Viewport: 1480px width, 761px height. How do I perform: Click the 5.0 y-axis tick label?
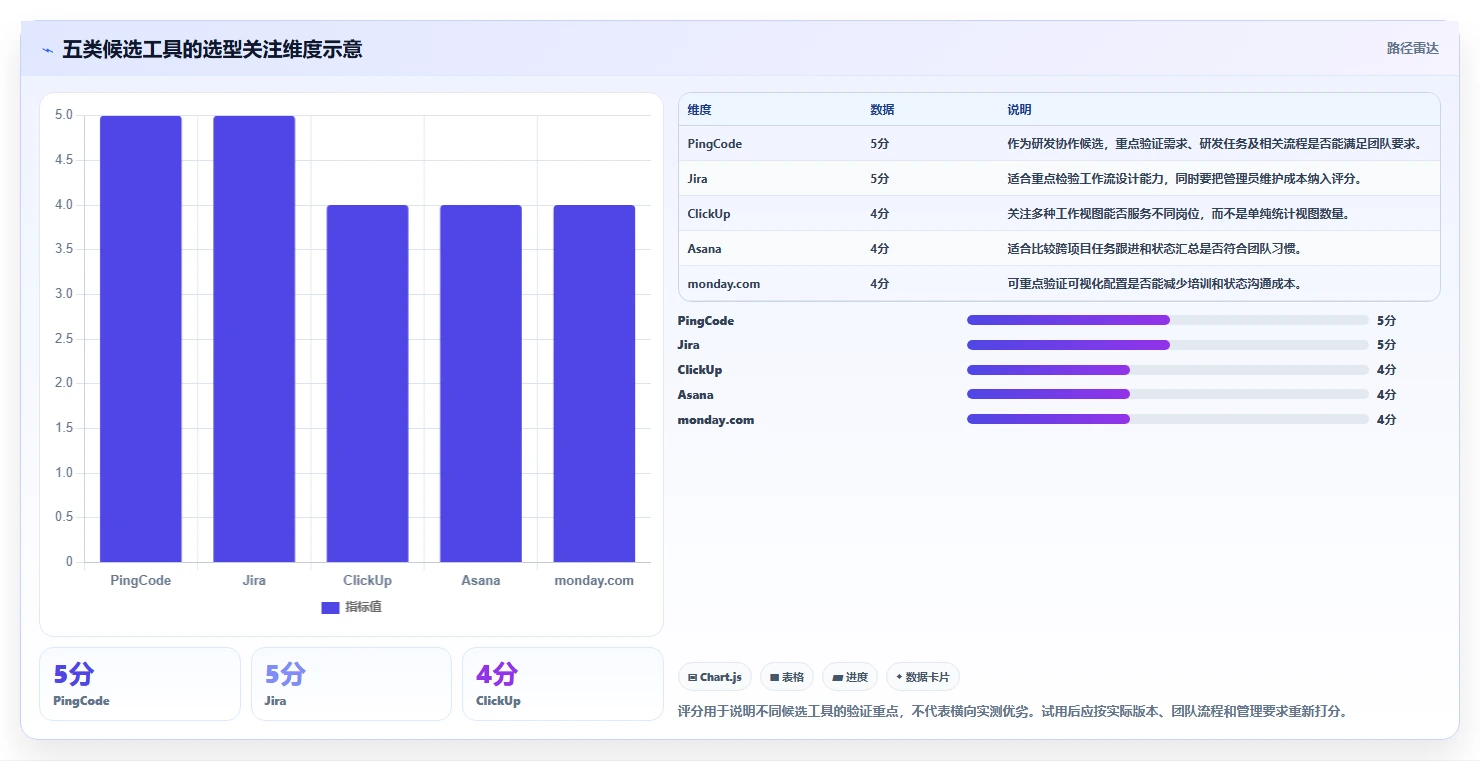point(64,115)
